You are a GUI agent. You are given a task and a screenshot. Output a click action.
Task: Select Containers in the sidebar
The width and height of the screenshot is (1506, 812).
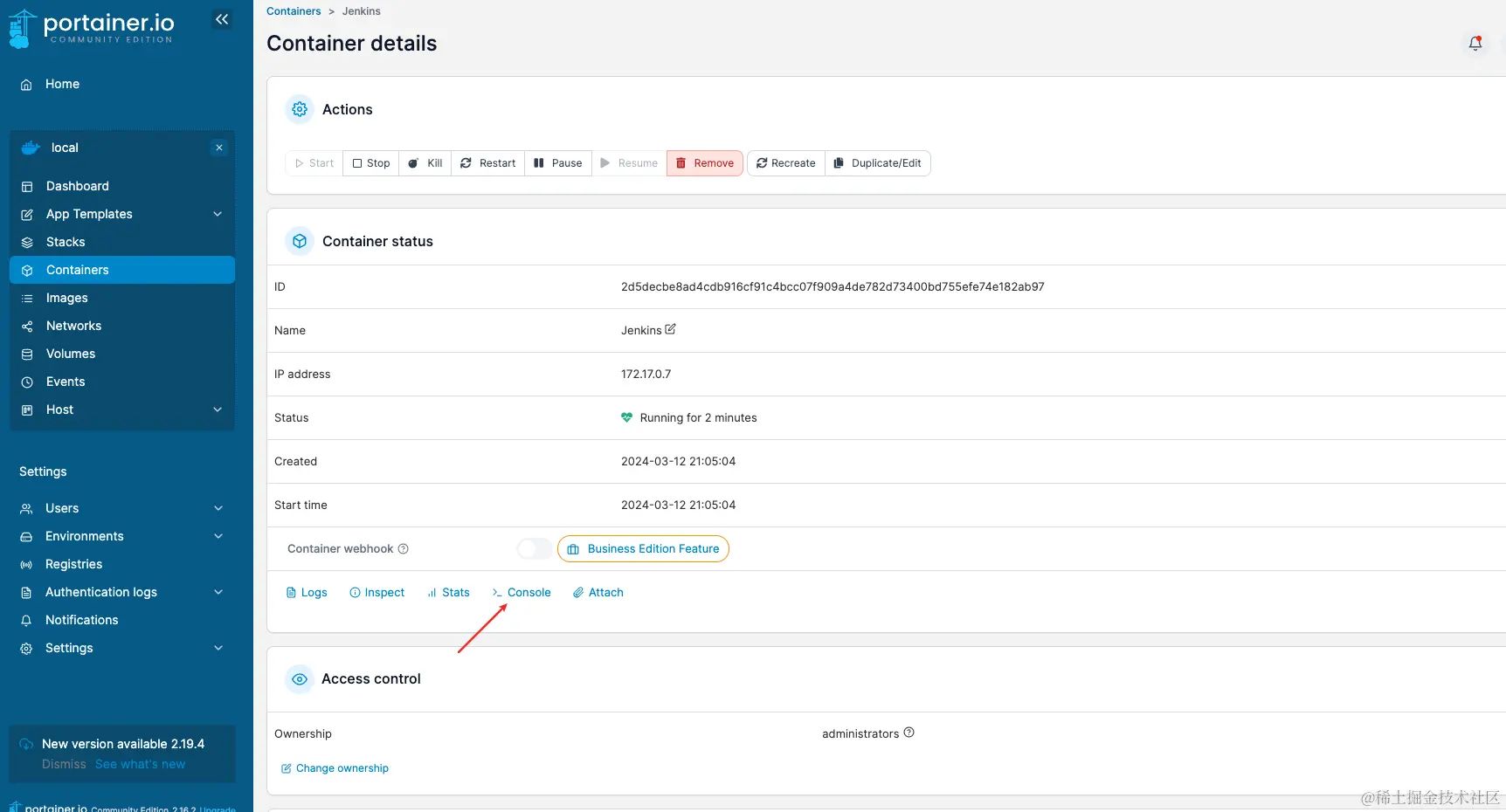pyautogui.click(x=122, y=270)
